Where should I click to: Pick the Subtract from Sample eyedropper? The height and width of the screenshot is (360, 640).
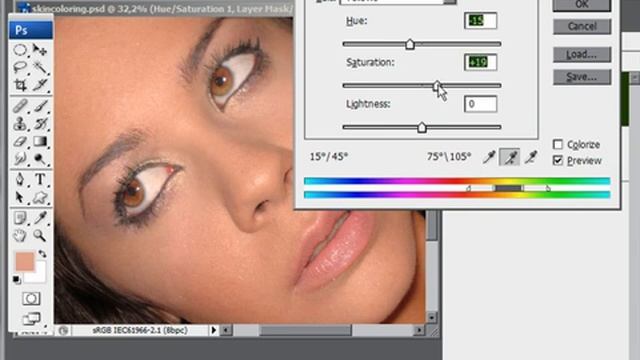531,157
